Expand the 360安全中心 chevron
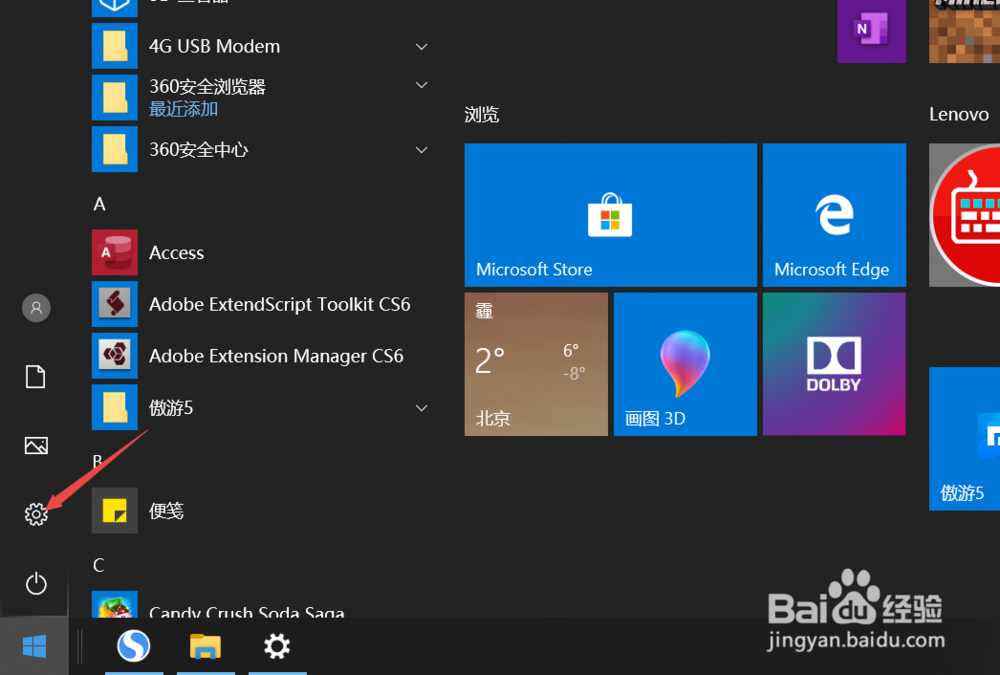Image resolution: width=1000 pixels, height=675 pixels. (x=422, y=150)
